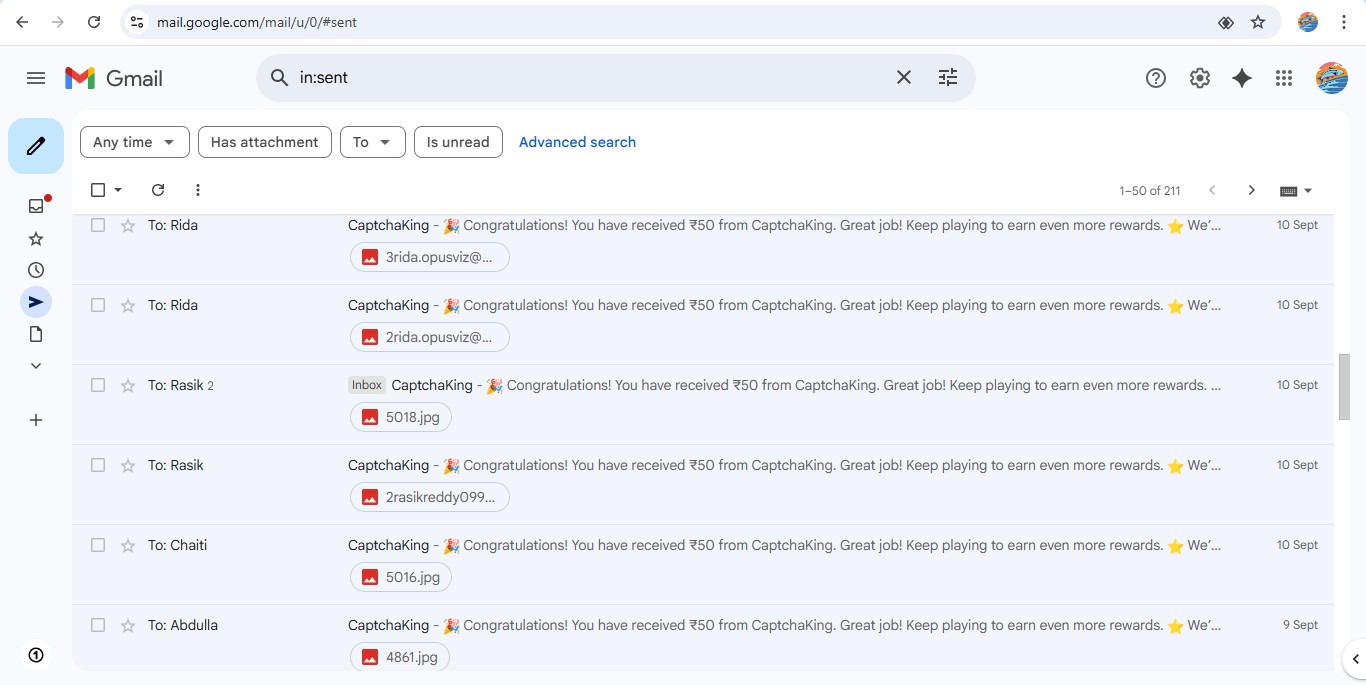Viewport: 1366px width, 685px height.
Task: Open the To recipient filter dropdown
Action: pyautogui.click(x=372, y=142)
